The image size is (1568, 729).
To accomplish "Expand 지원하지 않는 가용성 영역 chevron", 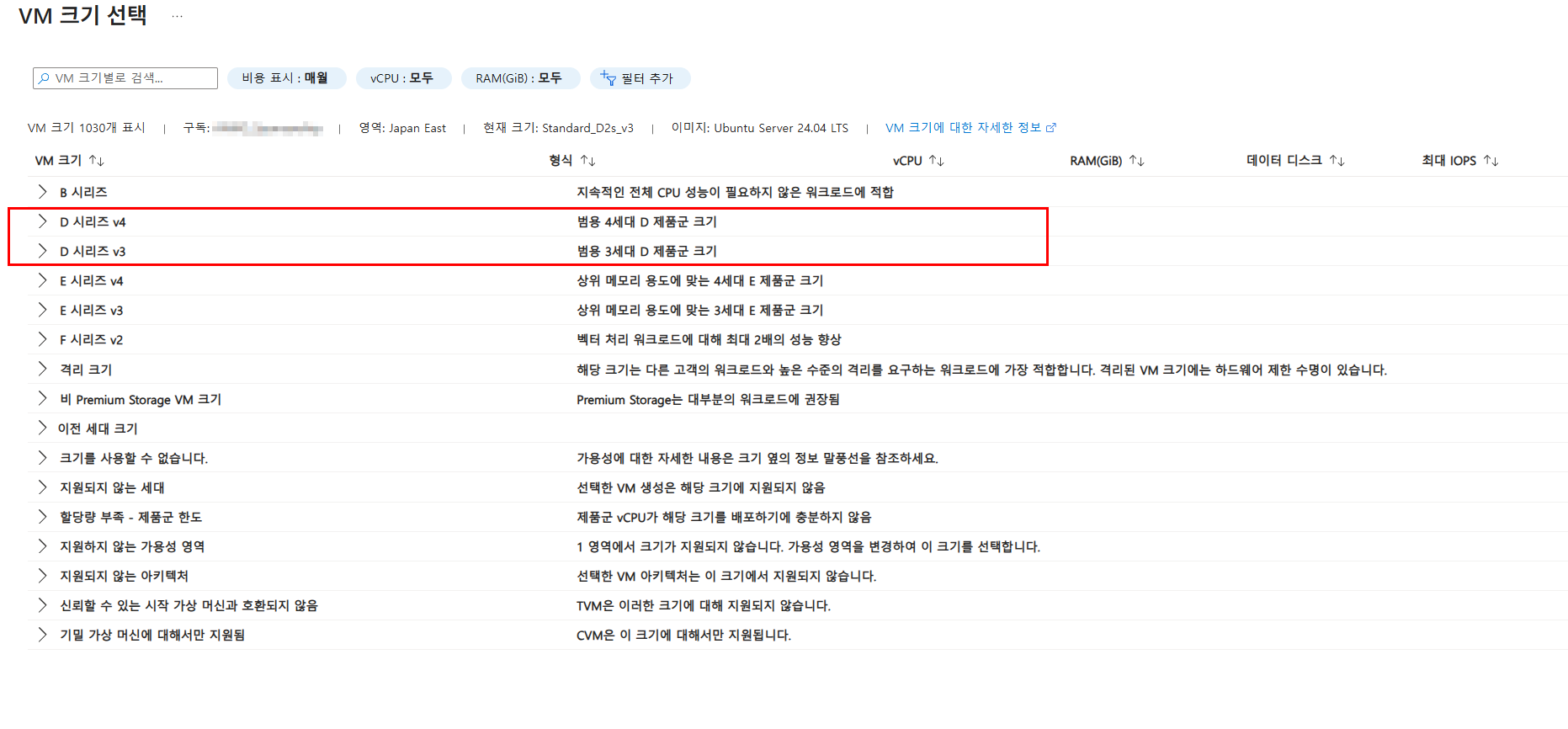I will pos(42,546).
